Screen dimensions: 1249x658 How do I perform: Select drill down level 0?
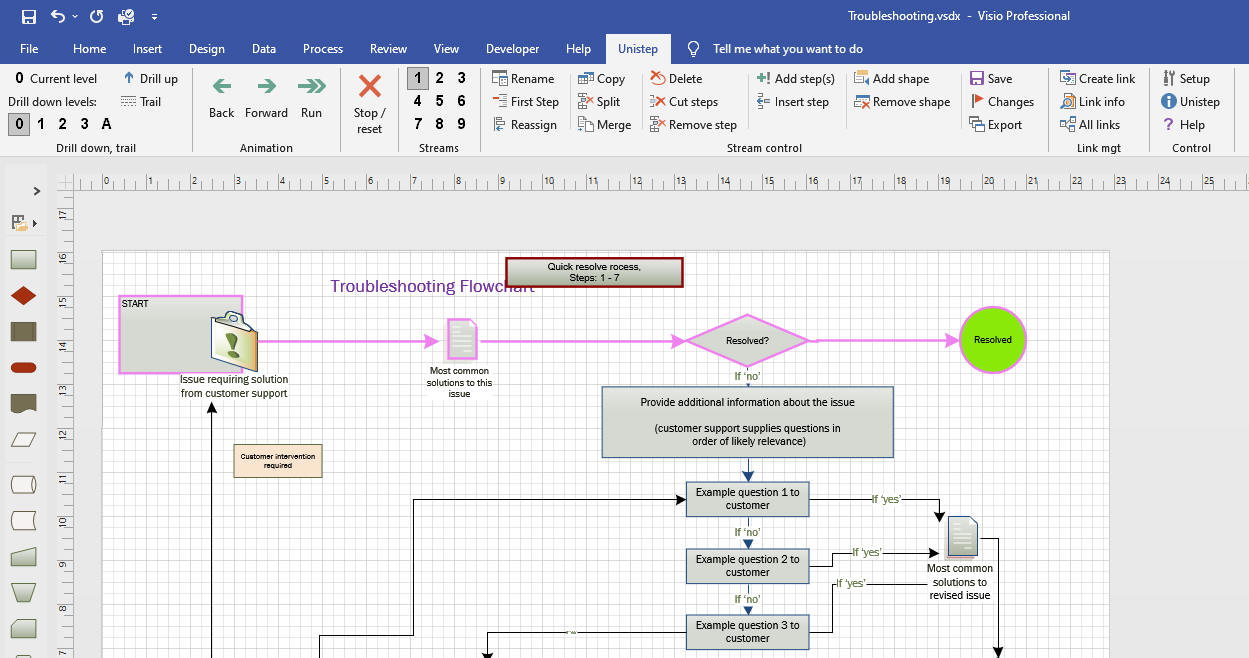pyautogui.click(x=18, y=124)
